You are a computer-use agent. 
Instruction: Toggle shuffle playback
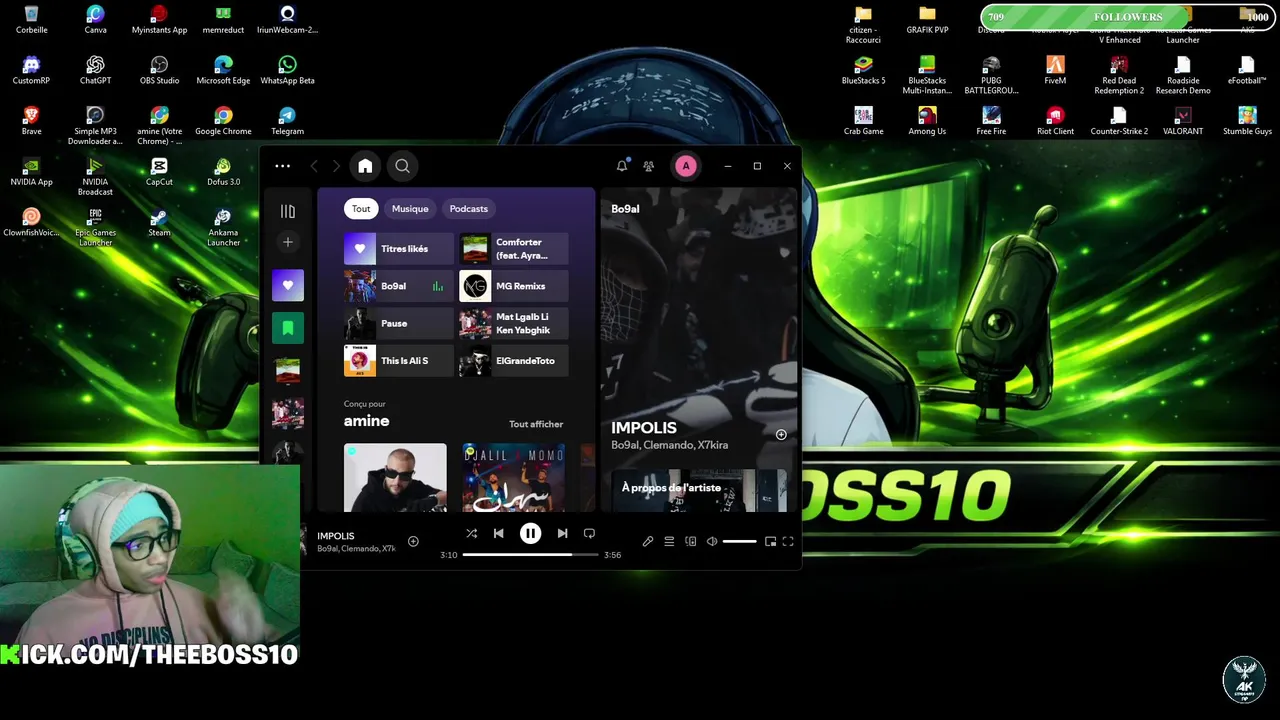[x=471, y=534]
